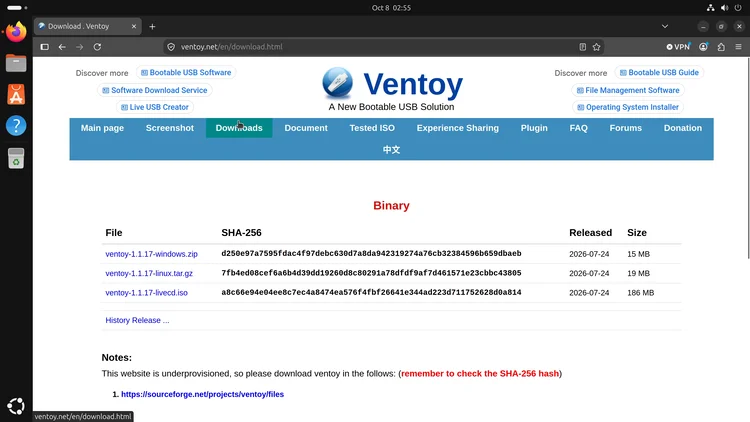
Task: Click the SHA-256 hash starting d250e97a
Action: click(x=371, y=254)
